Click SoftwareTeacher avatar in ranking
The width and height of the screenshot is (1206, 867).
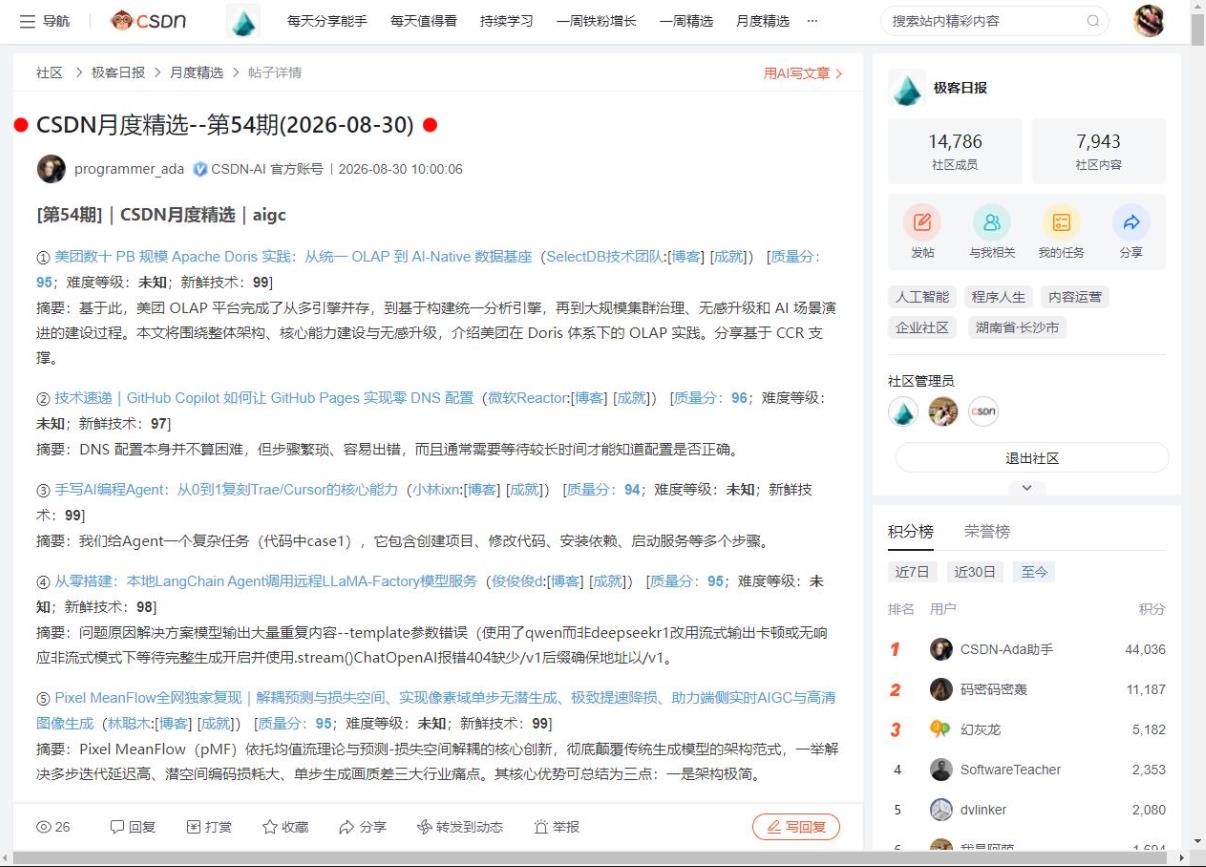point(941,769)
